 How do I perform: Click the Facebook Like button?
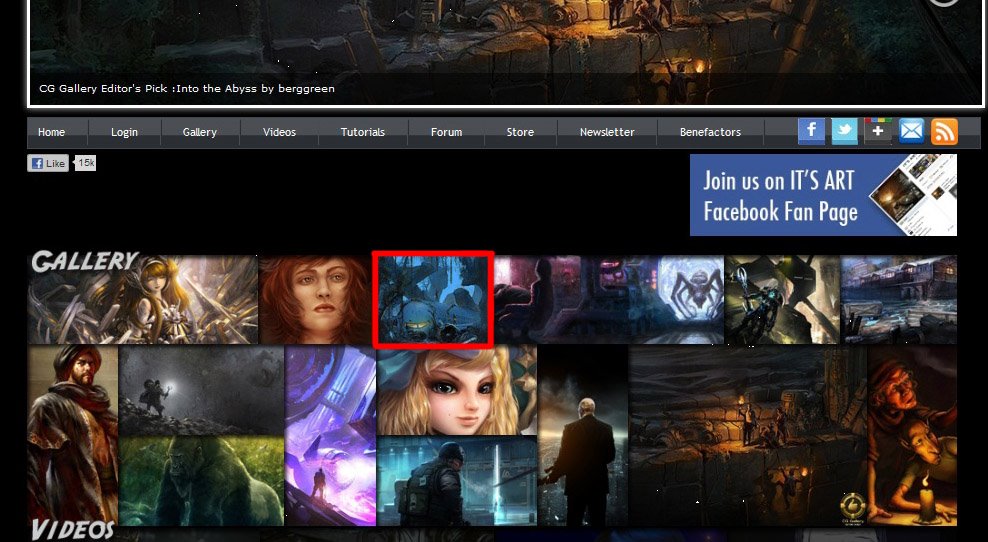[x=48, y=163]
